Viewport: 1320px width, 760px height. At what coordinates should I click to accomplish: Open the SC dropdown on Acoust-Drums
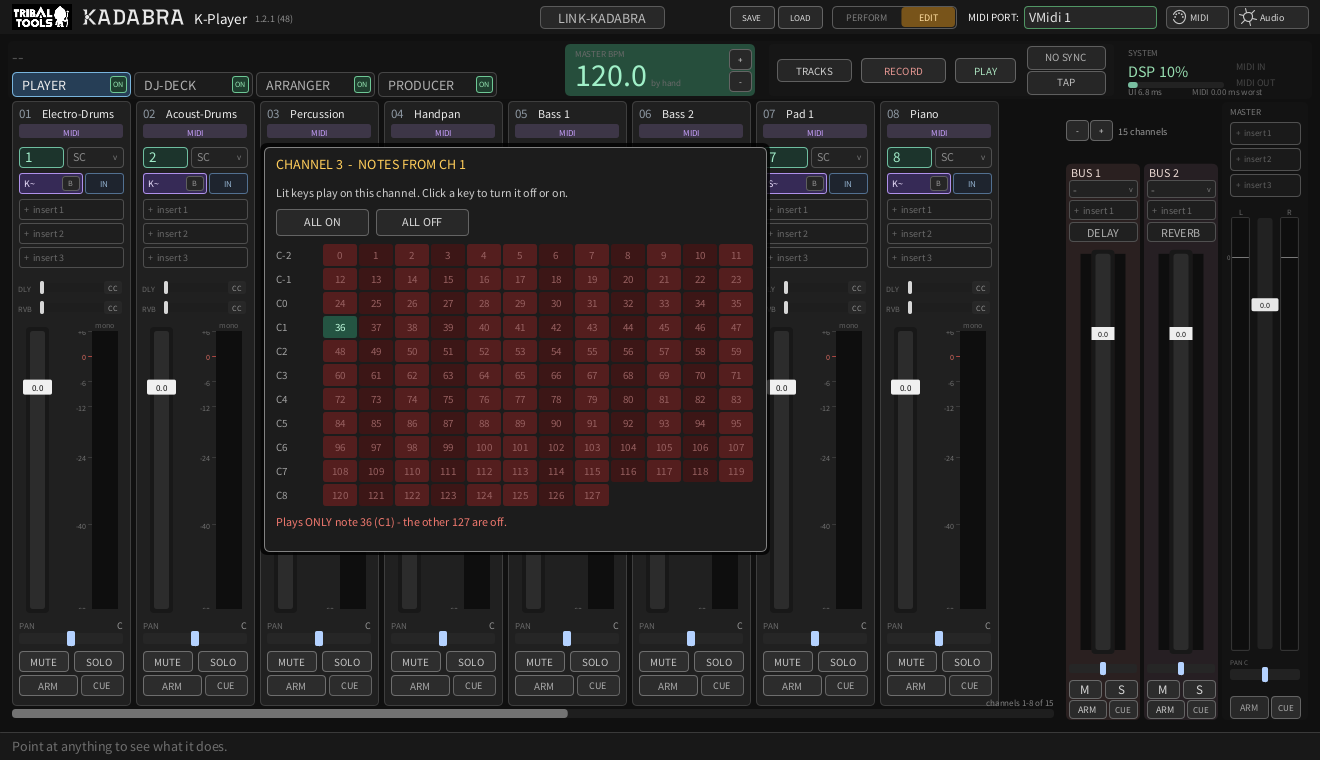[219, 158]
